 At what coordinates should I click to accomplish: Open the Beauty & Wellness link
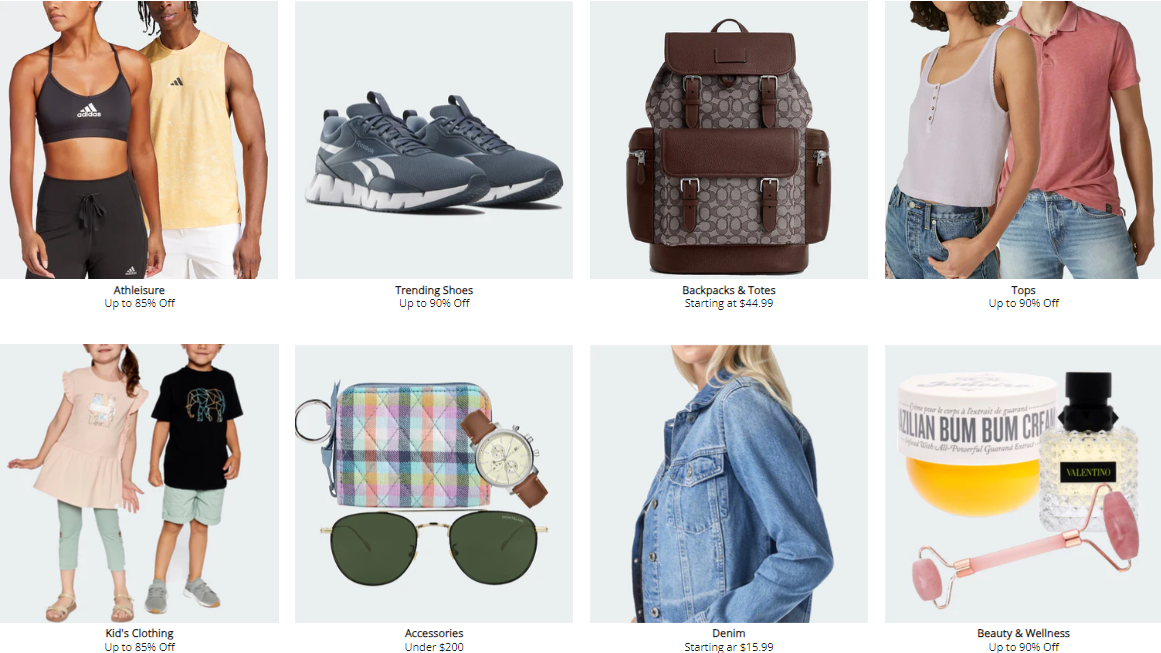[x=1023, y=633]
